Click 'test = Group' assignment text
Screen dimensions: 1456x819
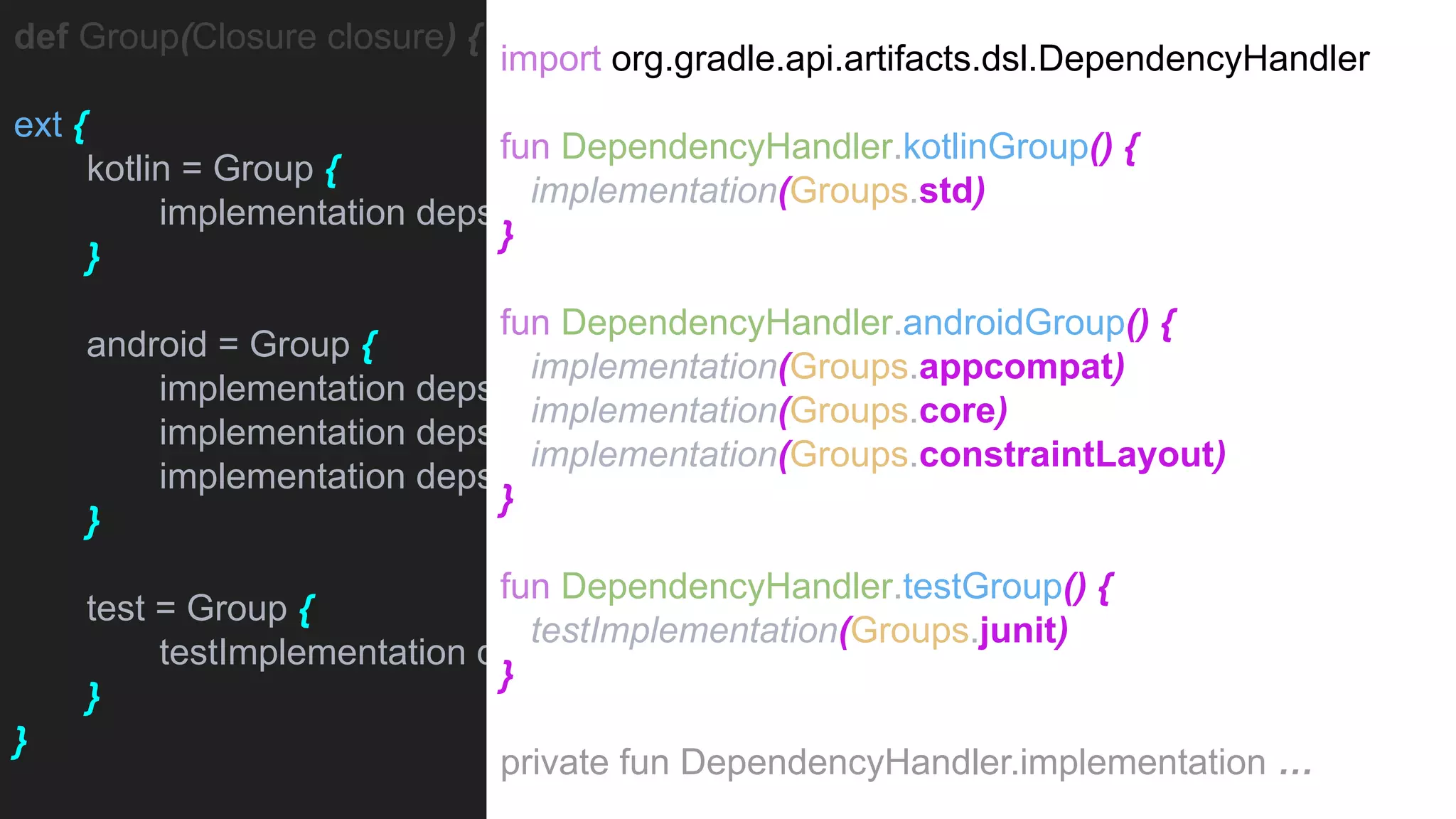186,609
